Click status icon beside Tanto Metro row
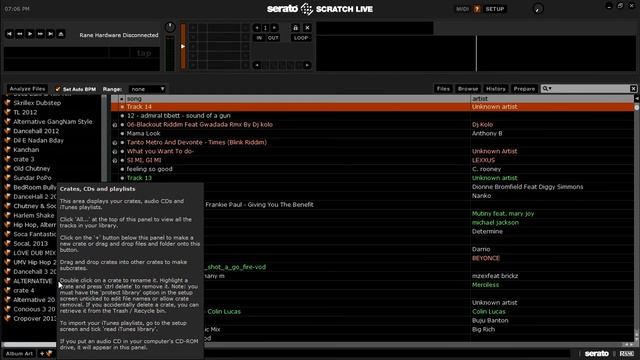This screenshot has height=360, width=640. pyautogui.click(x=115, y=143)
